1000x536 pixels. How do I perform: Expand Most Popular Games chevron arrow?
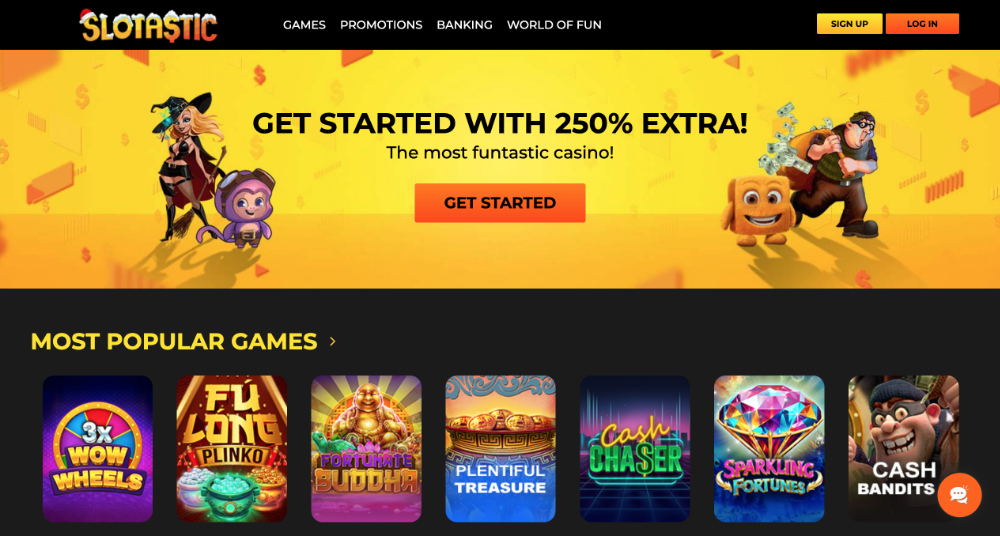[x=332, y=341]
